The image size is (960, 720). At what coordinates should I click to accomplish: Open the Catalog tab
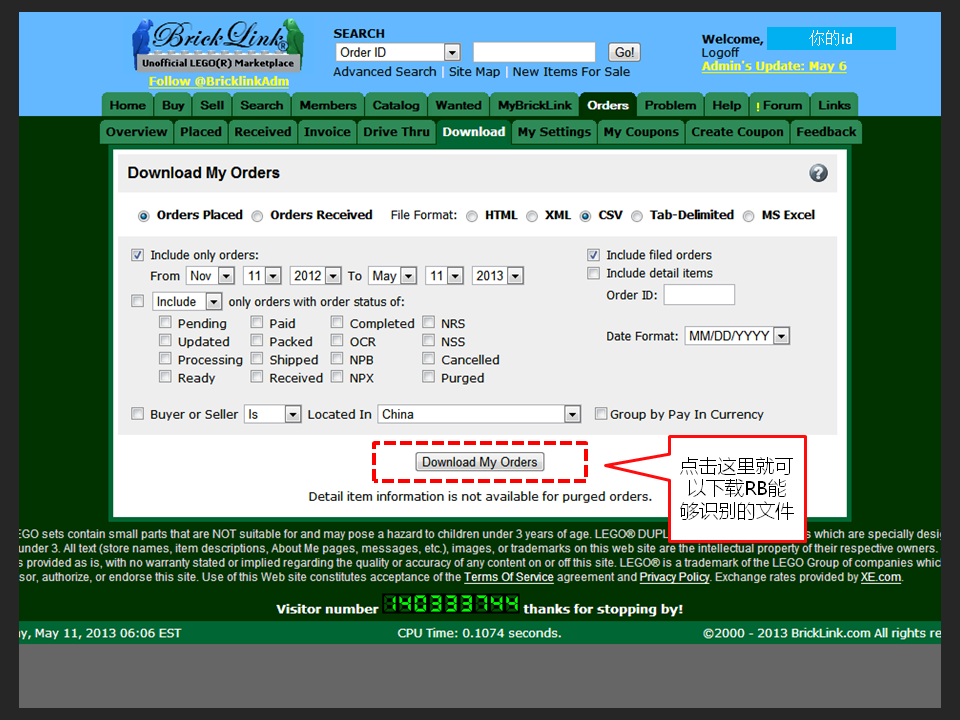(396, 105)
